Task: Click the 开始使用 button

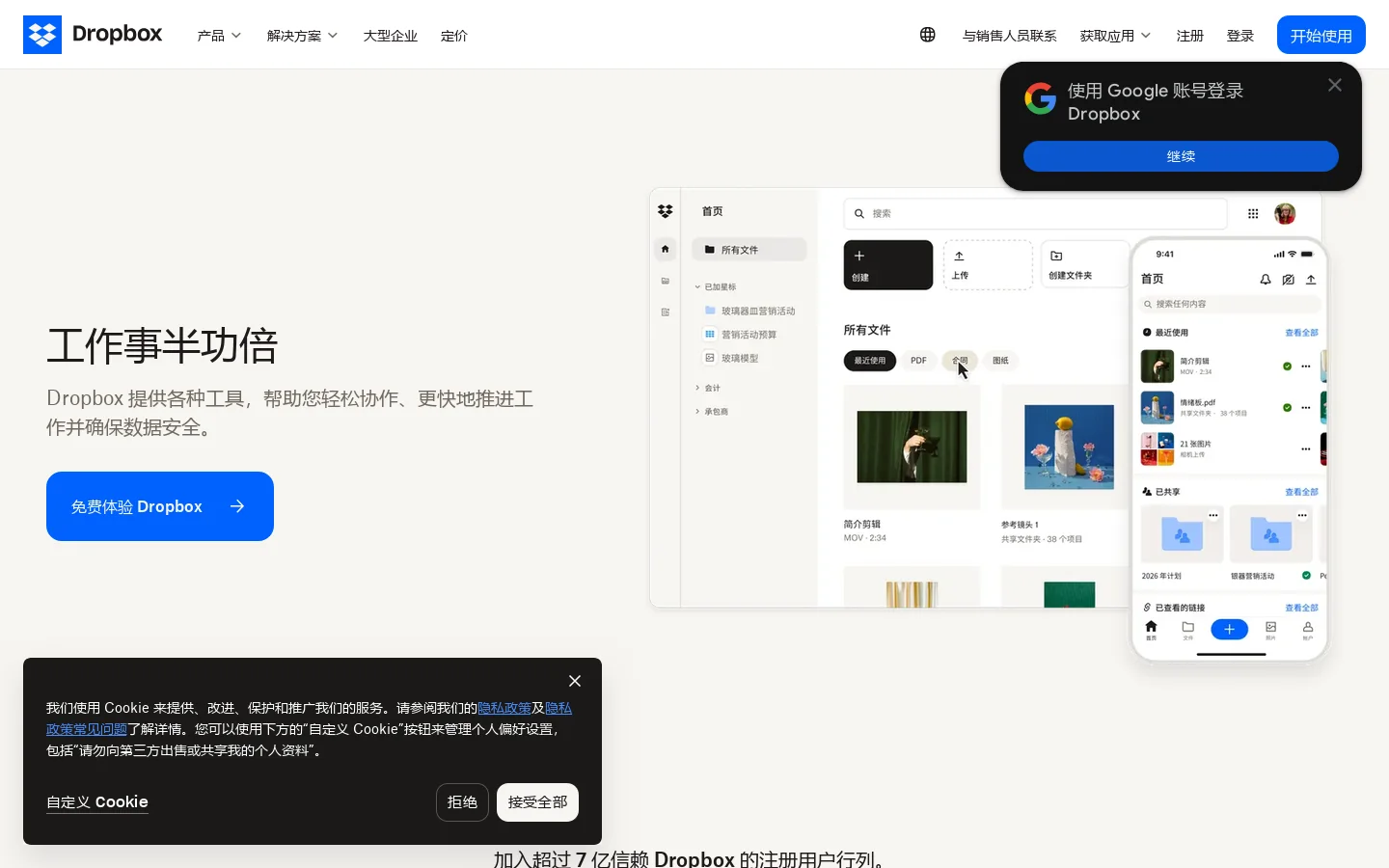Action: pyautogui.click(x=1321, y=35)
